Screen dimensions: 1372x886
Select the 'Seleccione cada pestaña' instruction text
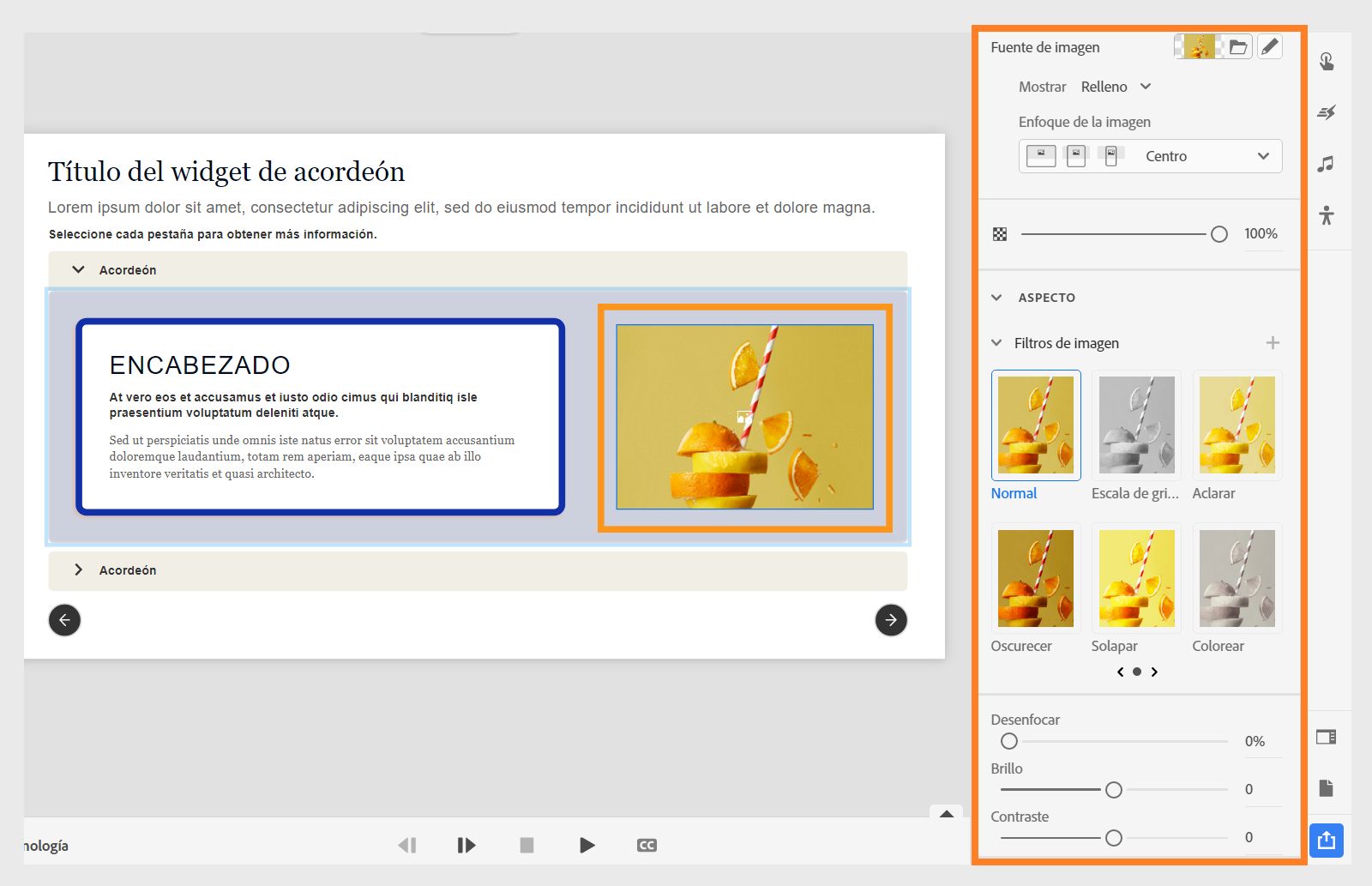pyautogui.click(x=213, y=234)
